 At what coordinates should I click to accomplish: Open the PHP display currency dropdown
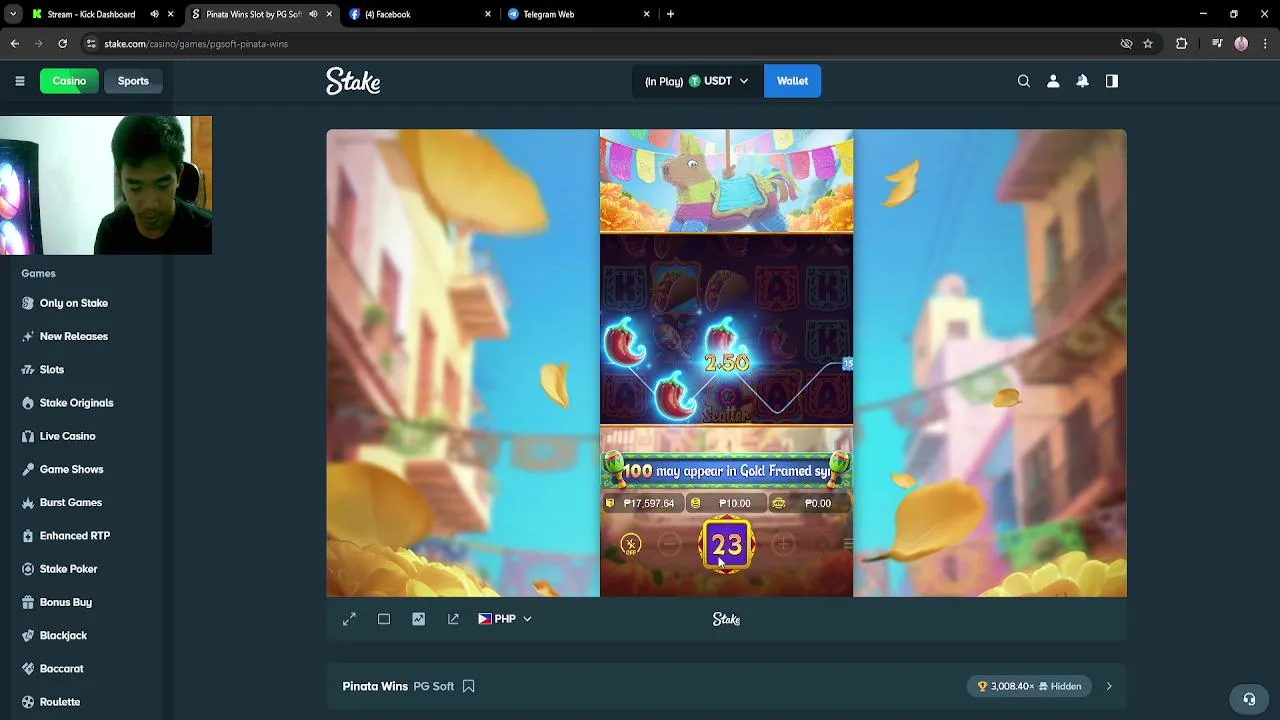[x=505, y=619]
